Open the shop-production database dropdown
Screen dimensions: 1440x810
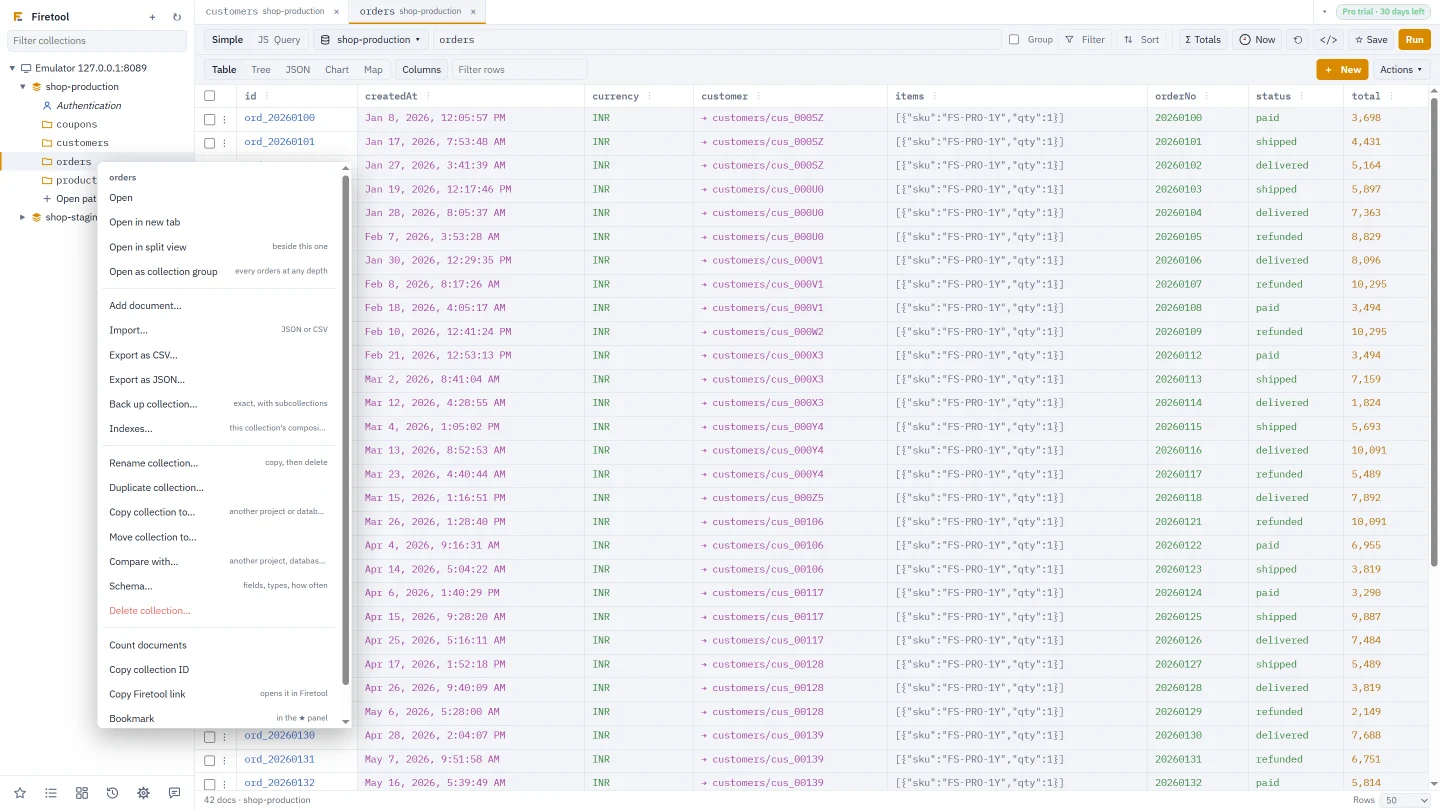click(370, 40)
